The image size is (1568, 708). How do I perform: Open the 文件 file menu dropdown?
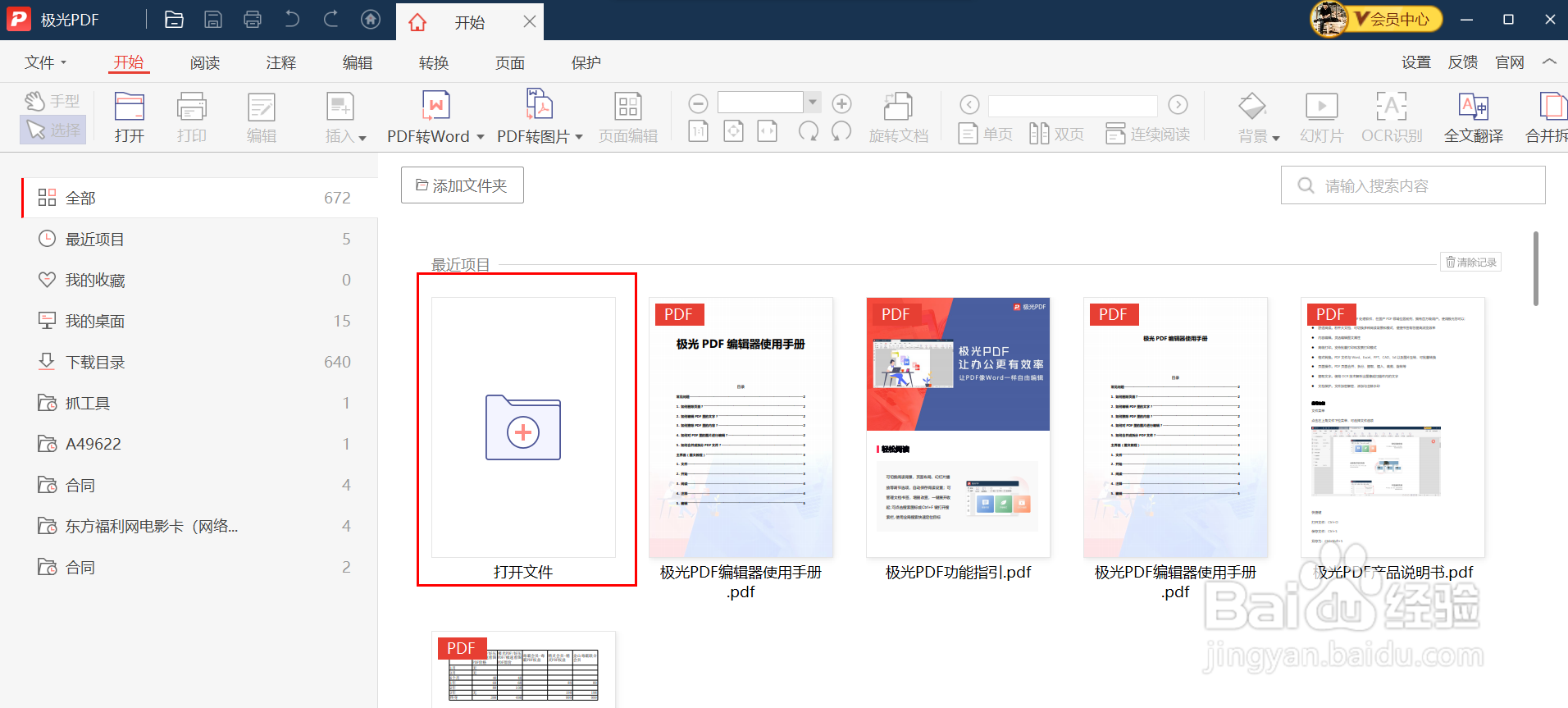pos(45,62)
